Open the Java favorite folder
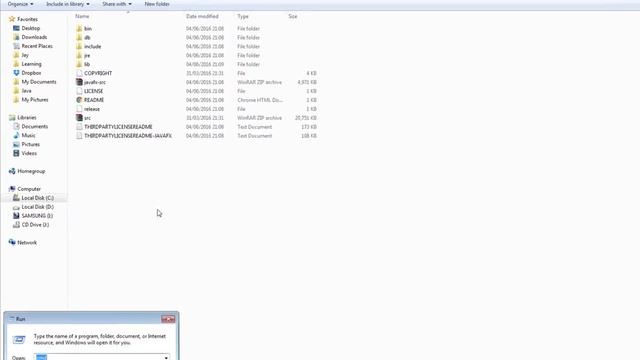The width and height of the screenshot is (640, 360). [26, 91]
